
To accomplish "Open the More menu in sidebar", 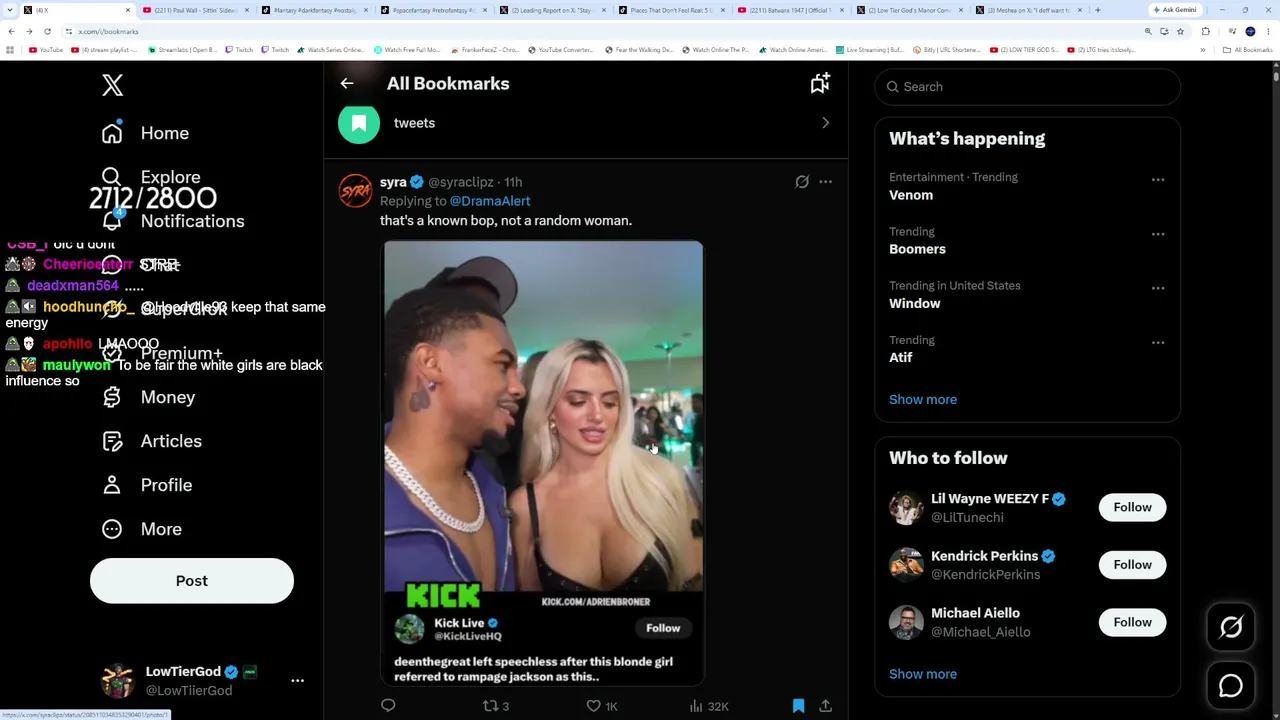I will tap(141, 529).
